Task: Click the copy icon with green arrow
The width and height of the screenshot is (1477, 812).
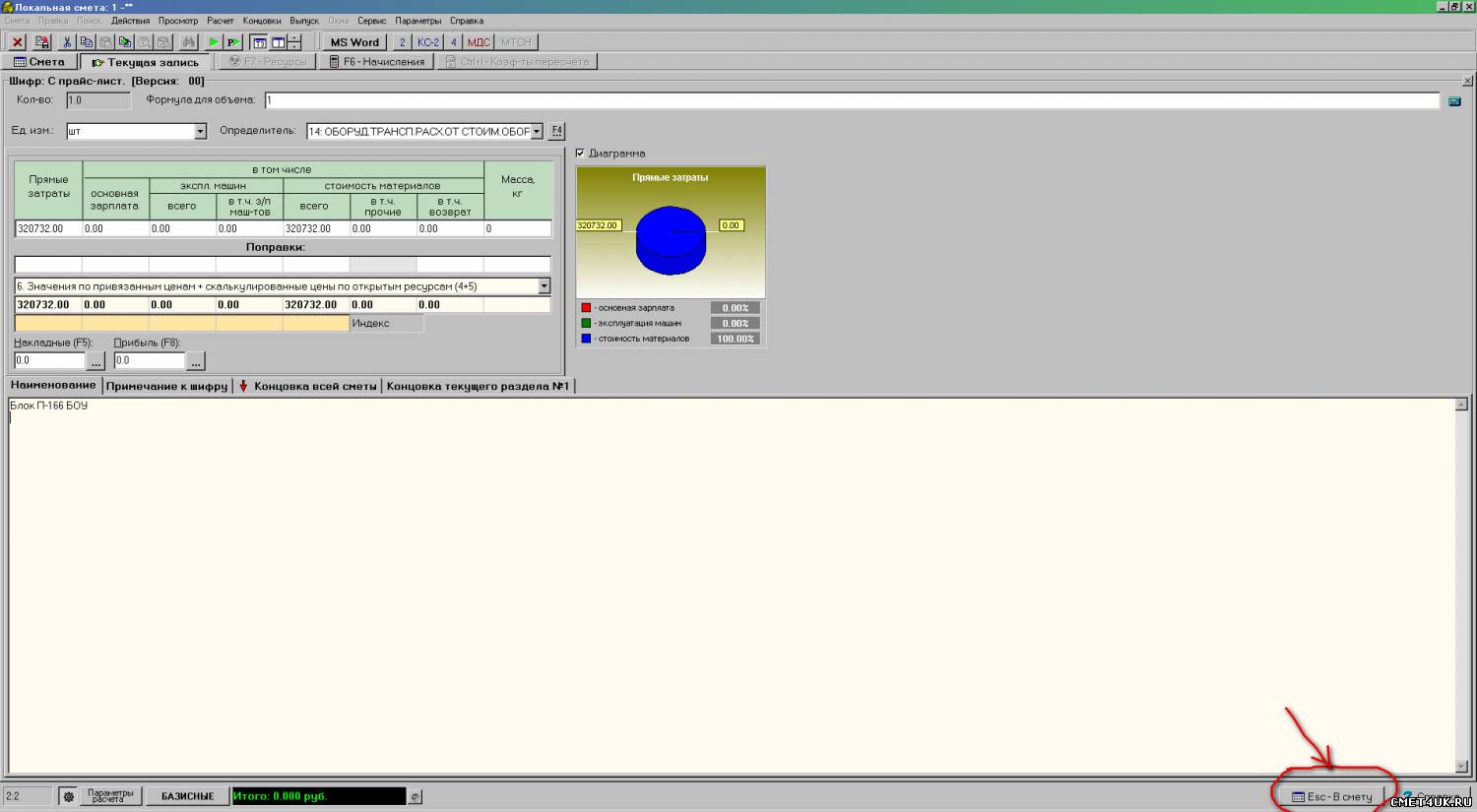Action: coord(125,42)
